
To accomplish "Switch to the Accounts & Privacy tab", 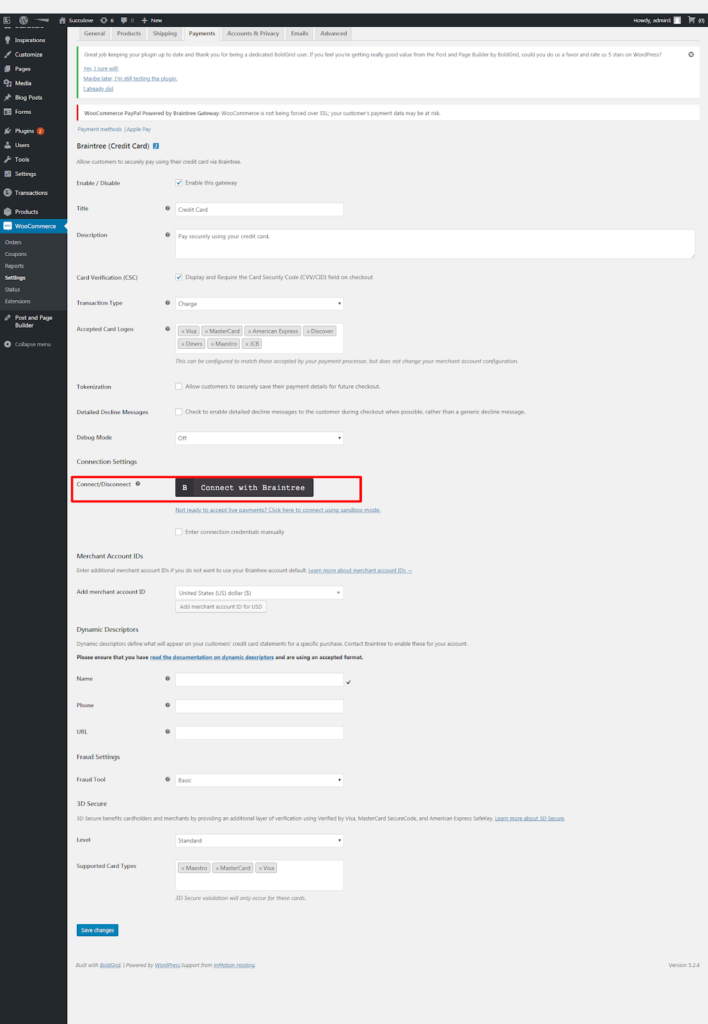I will point(253,33).
